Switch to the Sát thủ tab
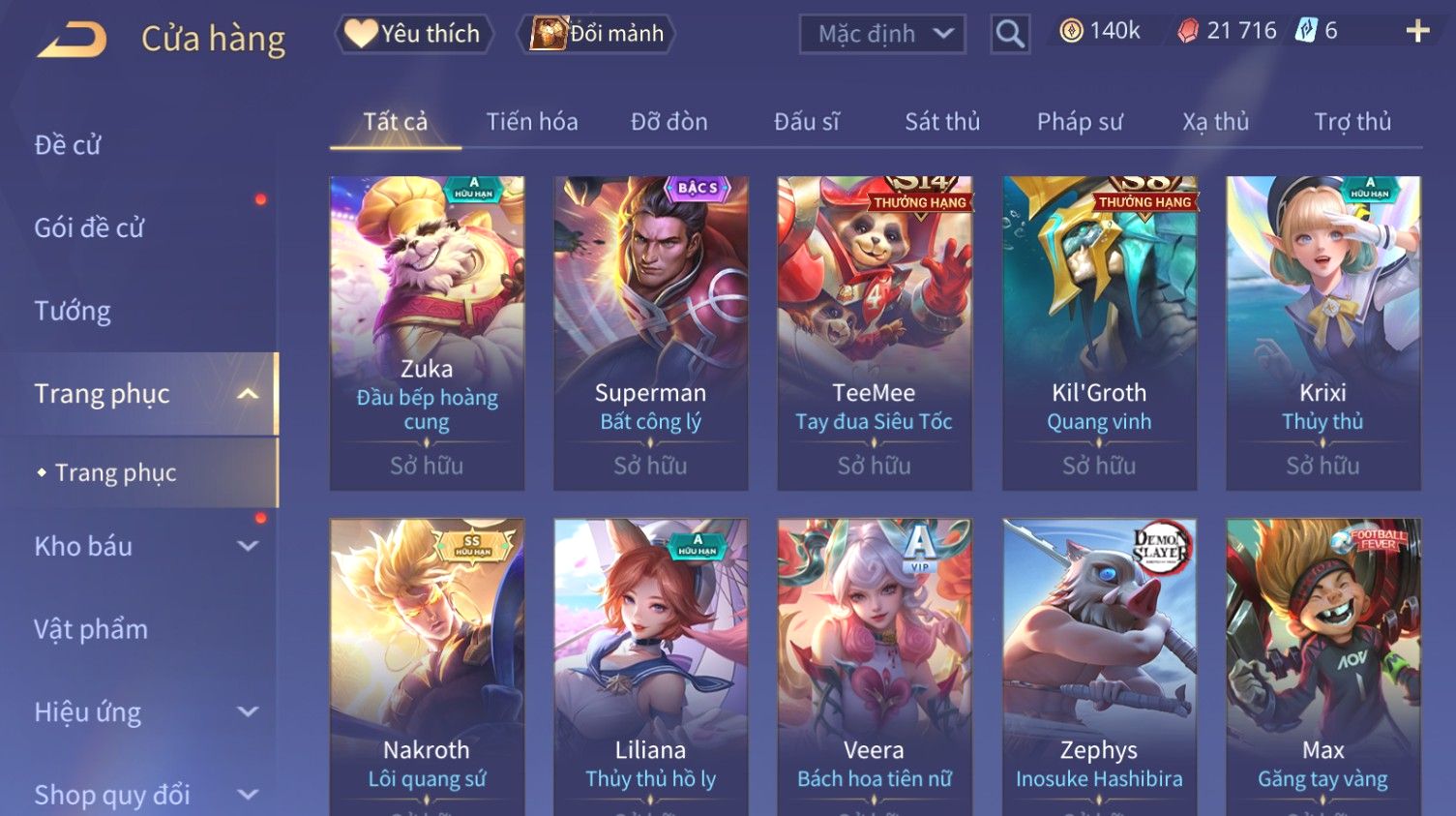Screen dimensions: 1456x816 942,122
